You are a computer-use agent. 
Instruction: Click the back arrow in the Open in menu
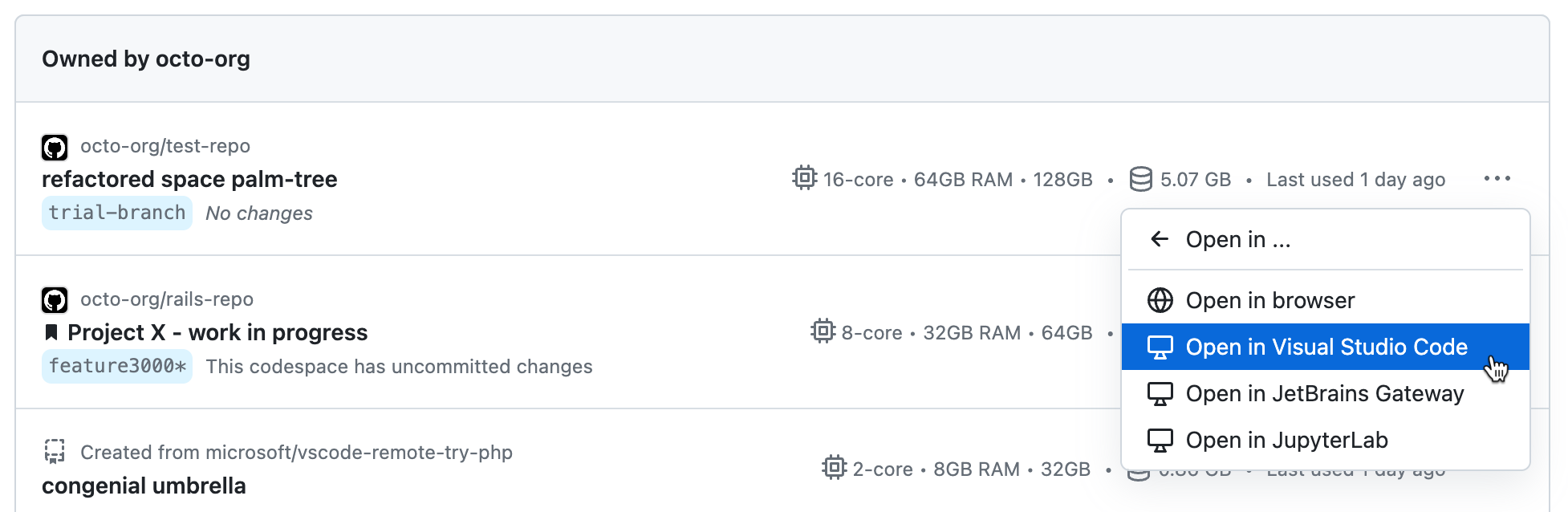point(1159,238)
